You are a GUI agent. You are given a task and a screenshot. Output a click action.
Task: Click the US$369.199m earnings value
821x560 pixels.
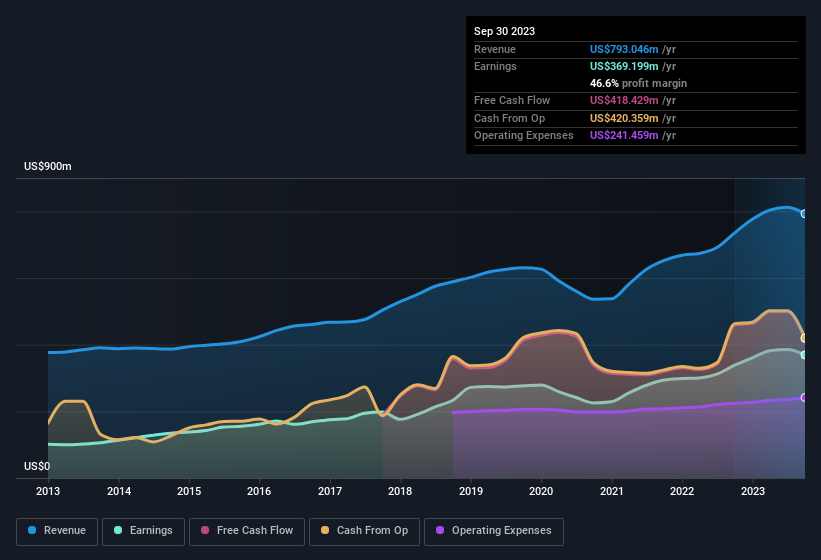click(x=624, y=66)
